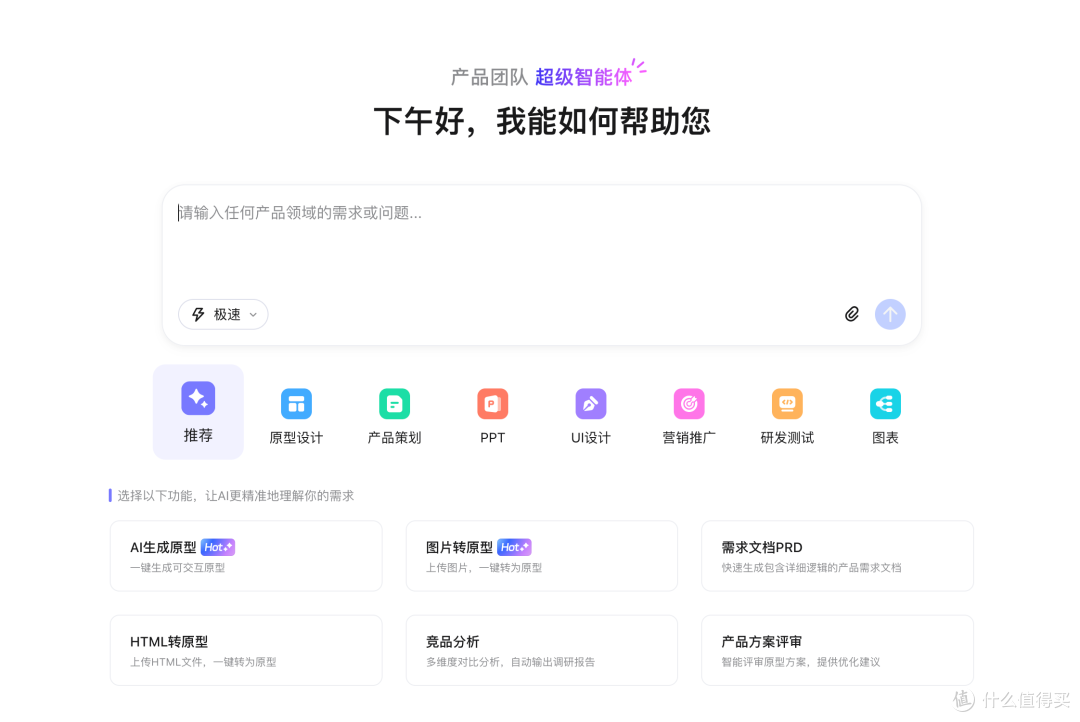Open the 产品方案评审 function card
1080x722 pixels.
pyautogui.click(x=838, y=650)
